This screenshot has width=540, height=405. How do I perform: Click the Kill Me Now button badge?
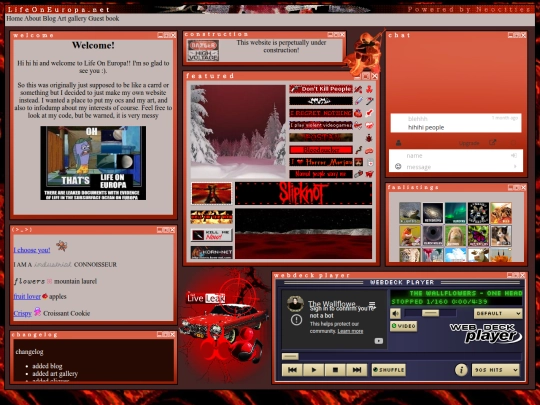[211, 235]
